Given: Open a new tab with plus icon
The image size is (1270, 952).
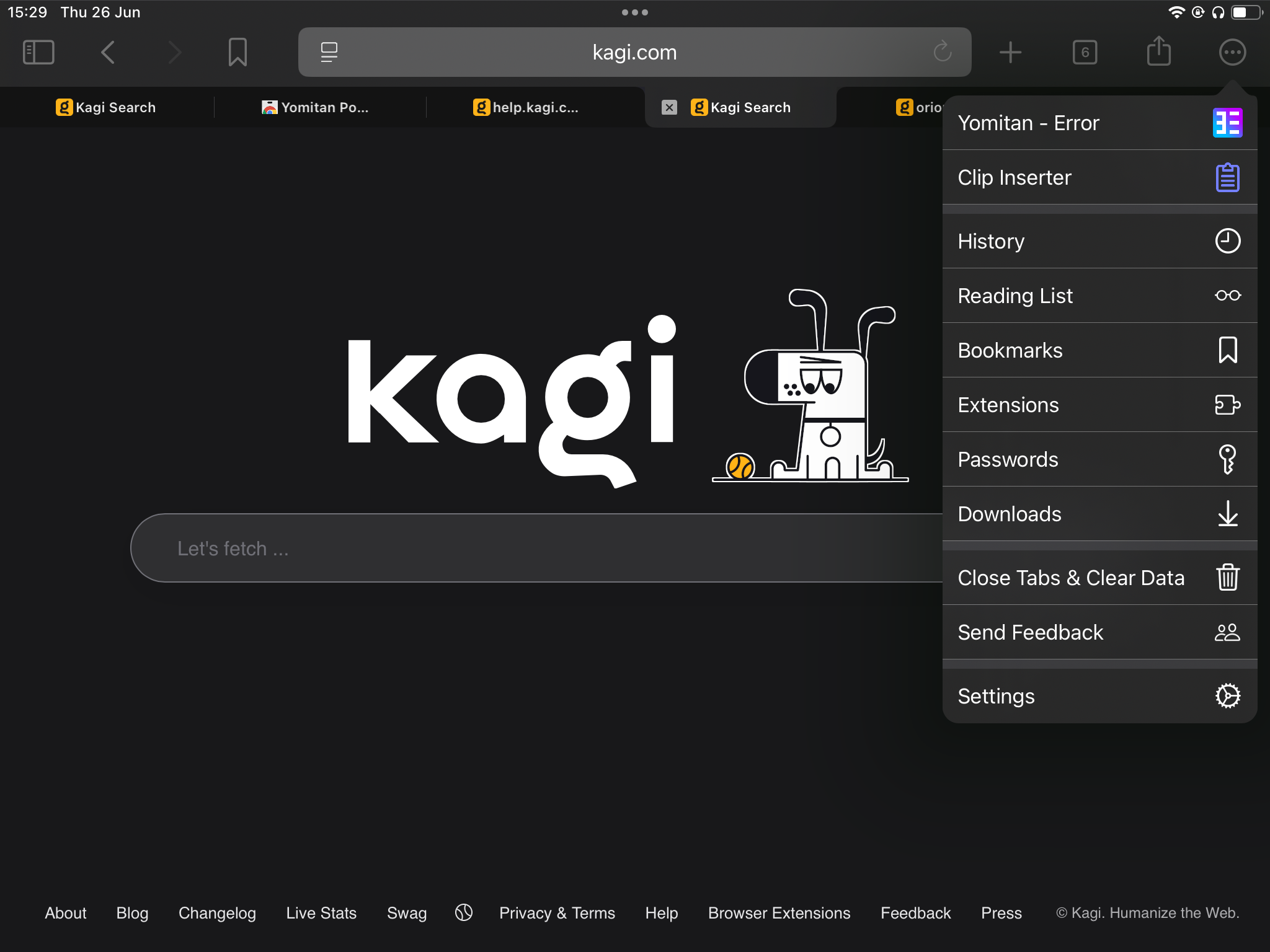Looking at the screenshot, I should coord(1010,52).
